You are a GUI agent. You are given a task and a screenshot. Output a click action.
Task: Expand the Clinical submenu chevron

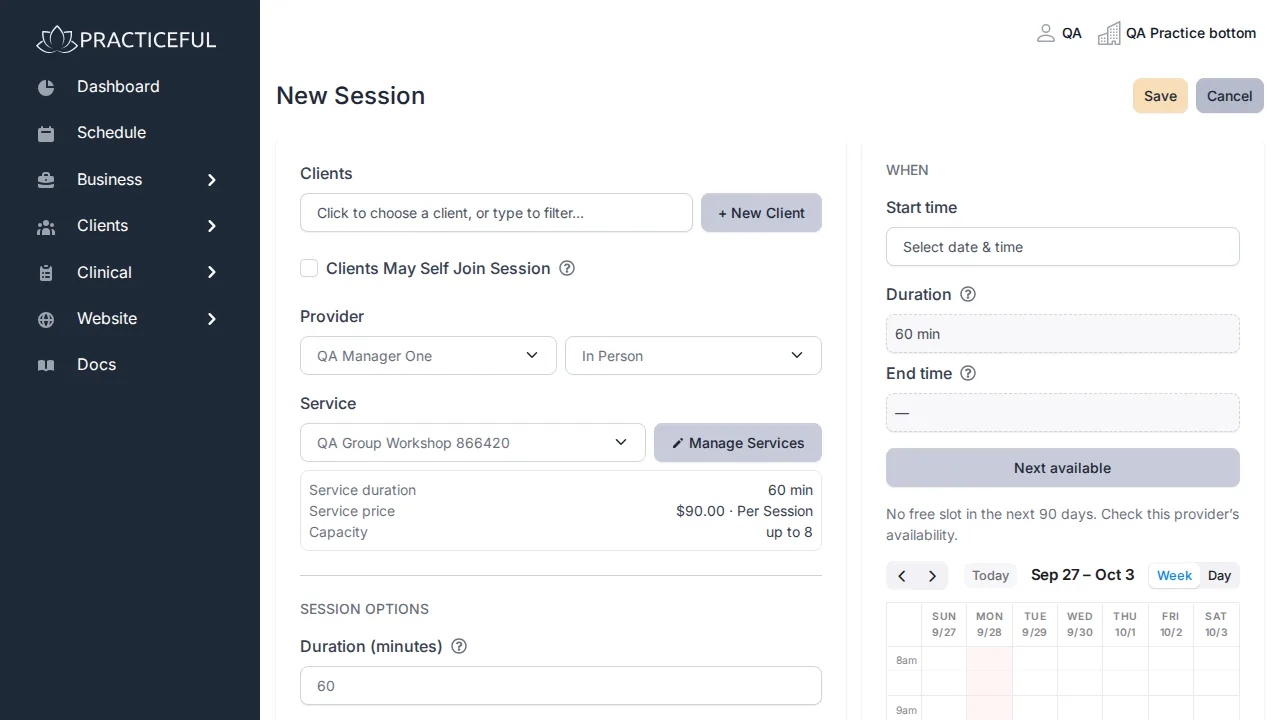point(211,273)
